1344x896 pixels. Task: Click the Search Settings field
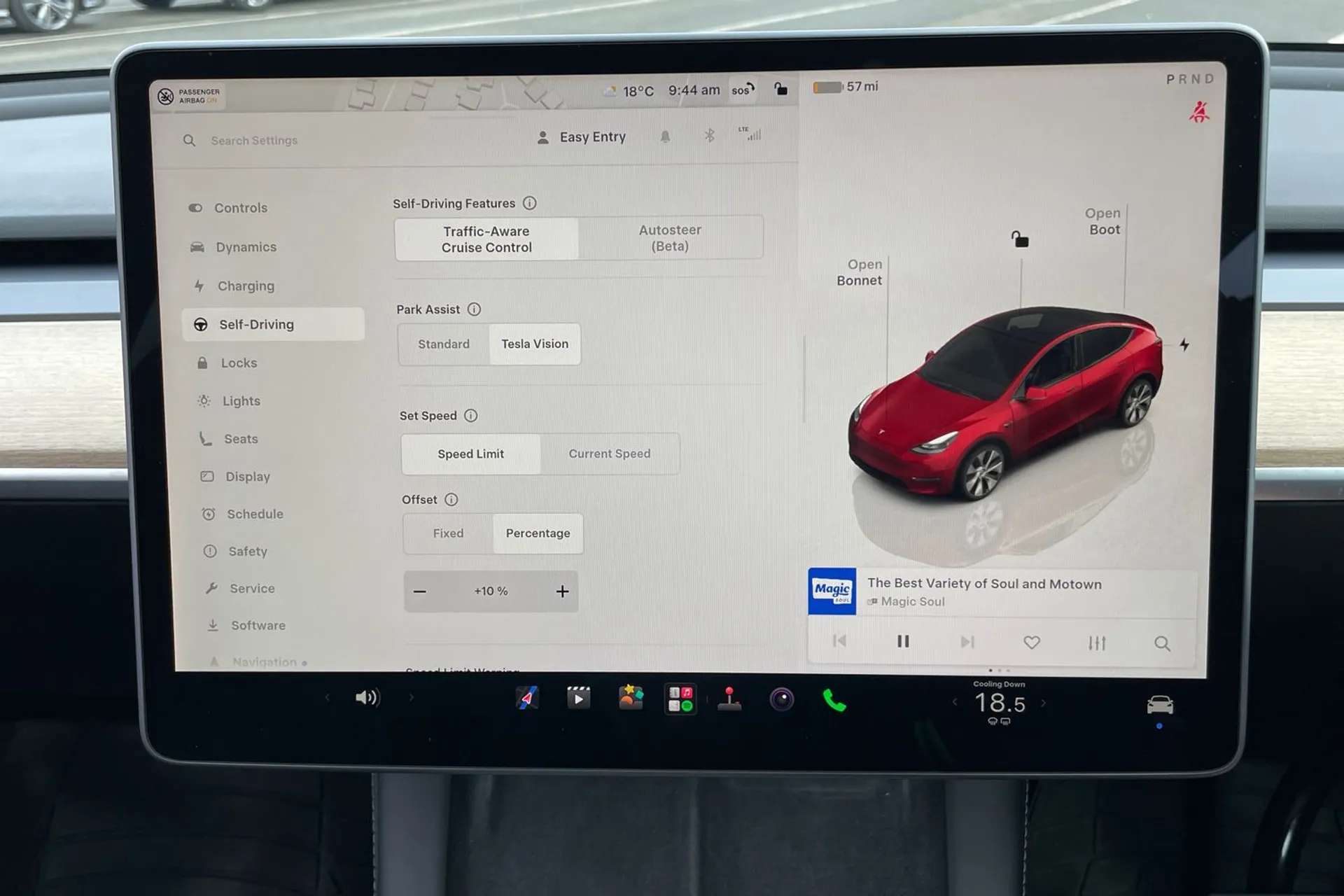[x=241, y=141]
